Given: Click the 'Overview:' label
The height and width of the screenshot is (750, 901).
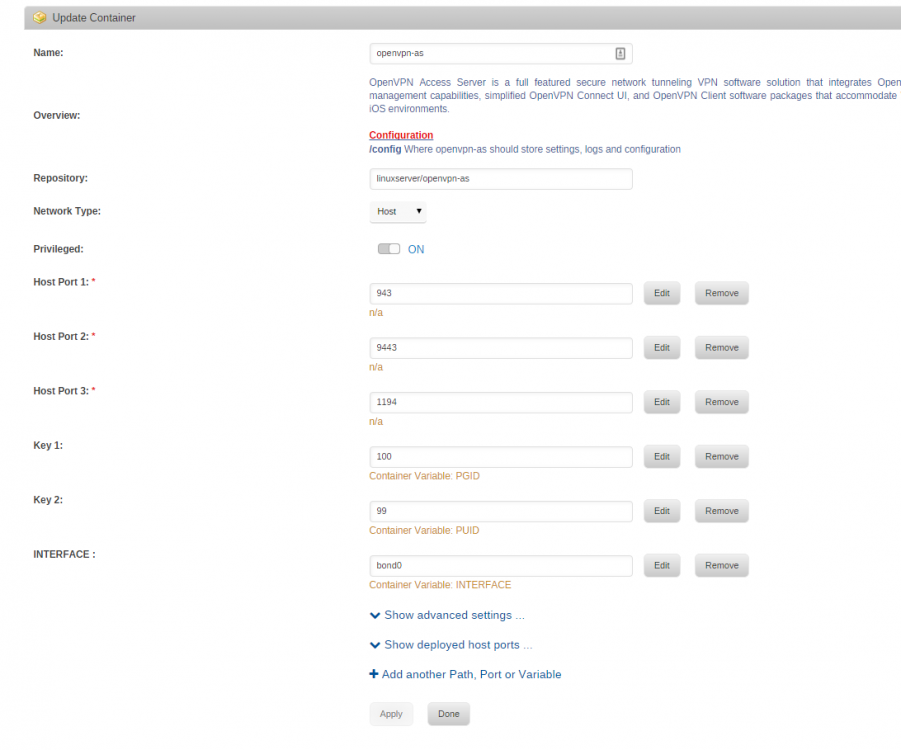Looking at the screenshot, I should [56, 116].
